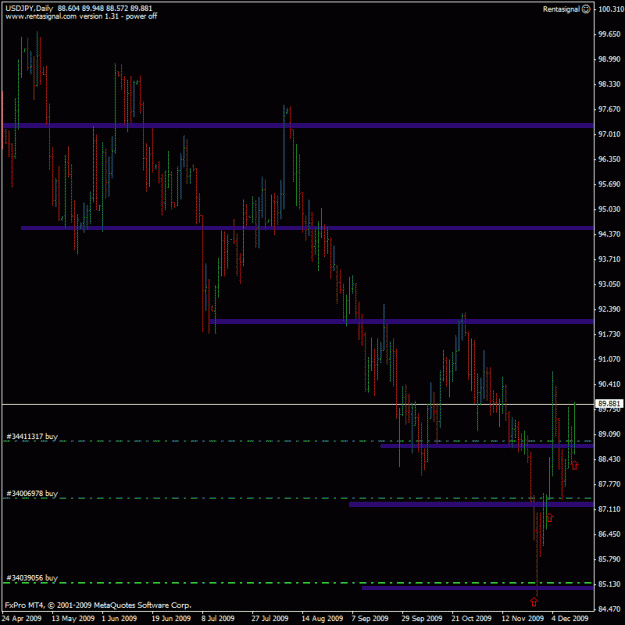Click the 1 Jun 2009 date label

tap(119, 618)
